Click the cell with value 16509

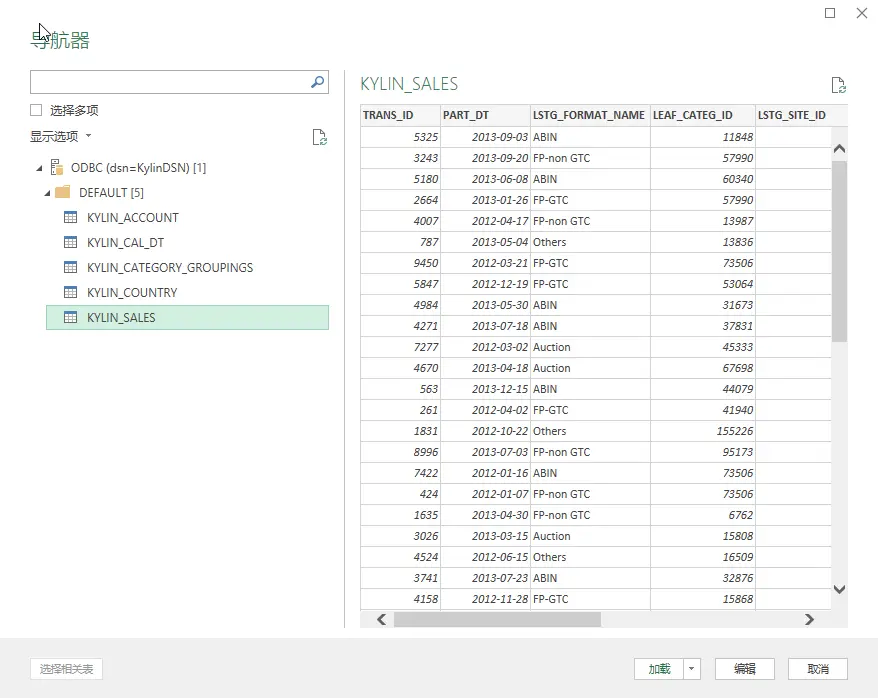(703, 557)
